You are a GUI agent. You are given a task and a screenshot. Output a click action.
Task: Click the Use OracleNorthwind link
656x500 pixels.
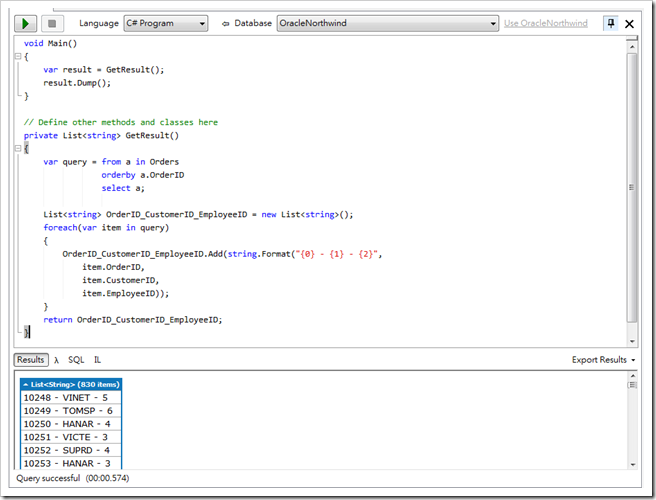coord(546,23)
